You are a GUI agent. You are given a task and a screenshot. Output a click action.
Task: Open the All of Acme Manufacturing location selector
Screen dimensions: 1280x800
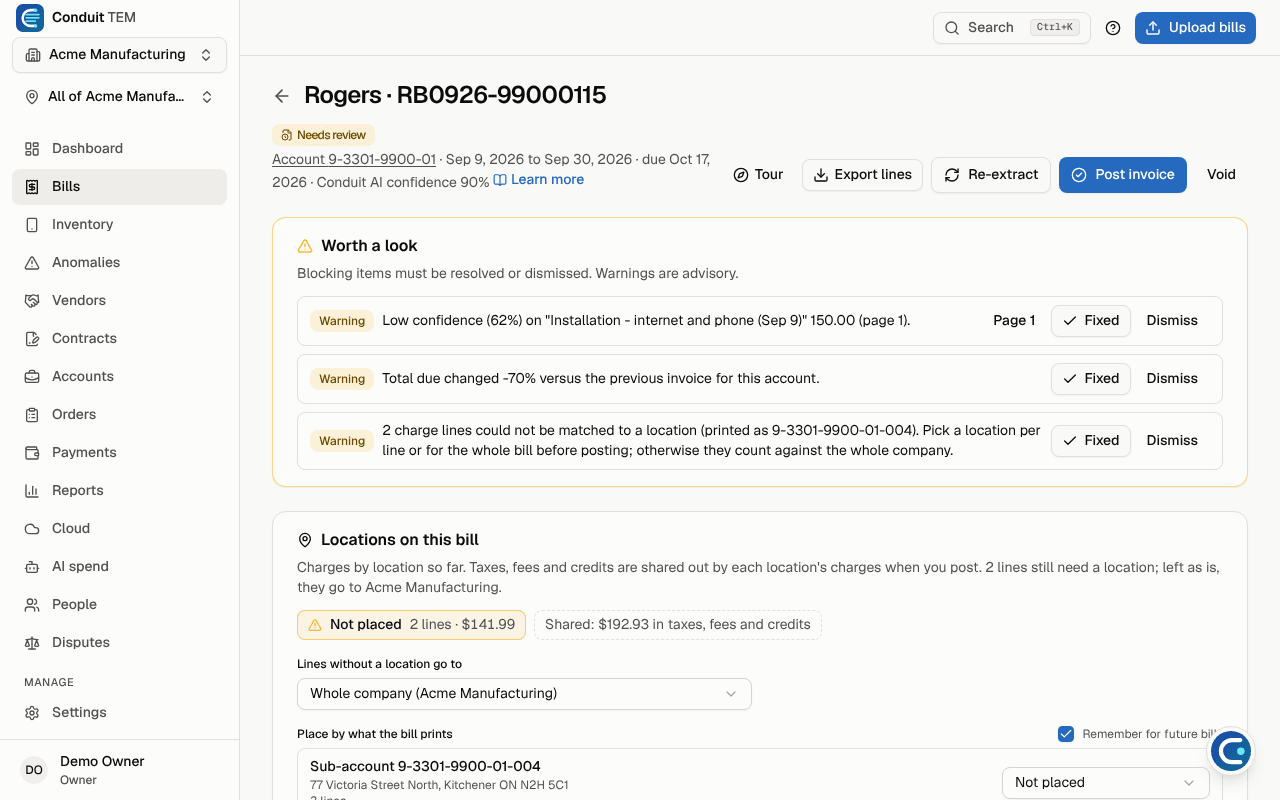click(119, 97)
